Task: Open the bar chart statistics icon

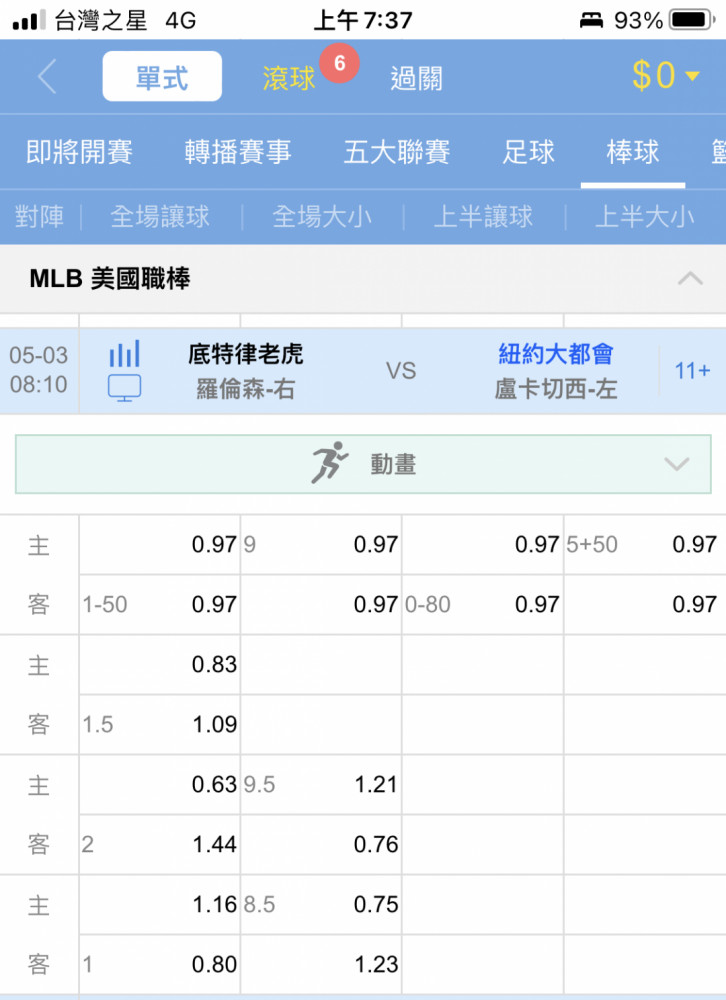Action: (124, 354)
